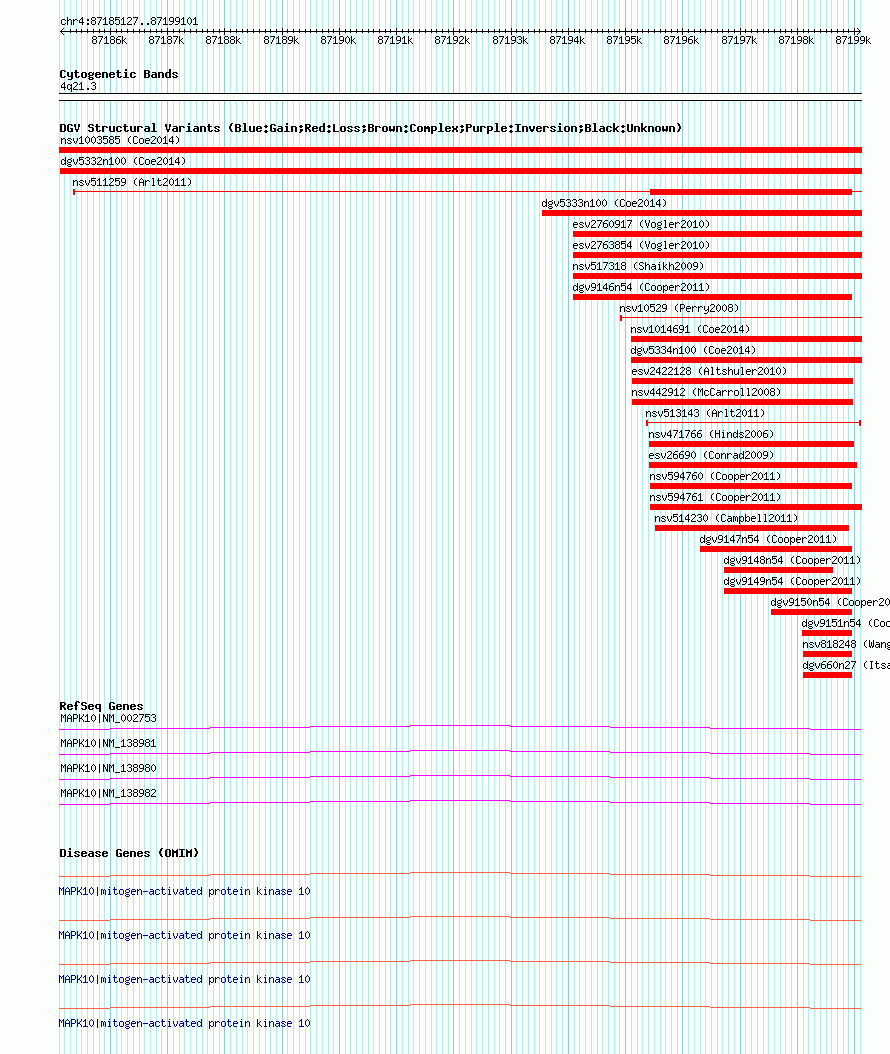Click the Disease Genes (OMIM) track title

(x=129, y=853)
